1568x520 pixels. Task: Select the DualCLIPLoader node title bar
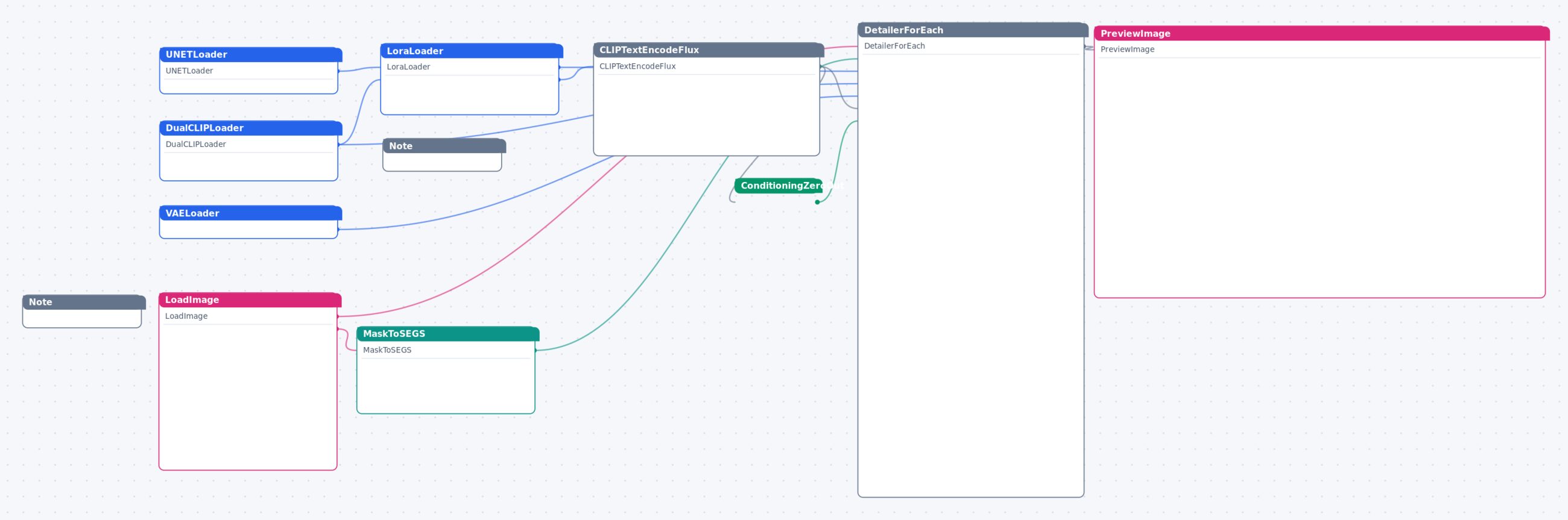click(x=250, y=128)
